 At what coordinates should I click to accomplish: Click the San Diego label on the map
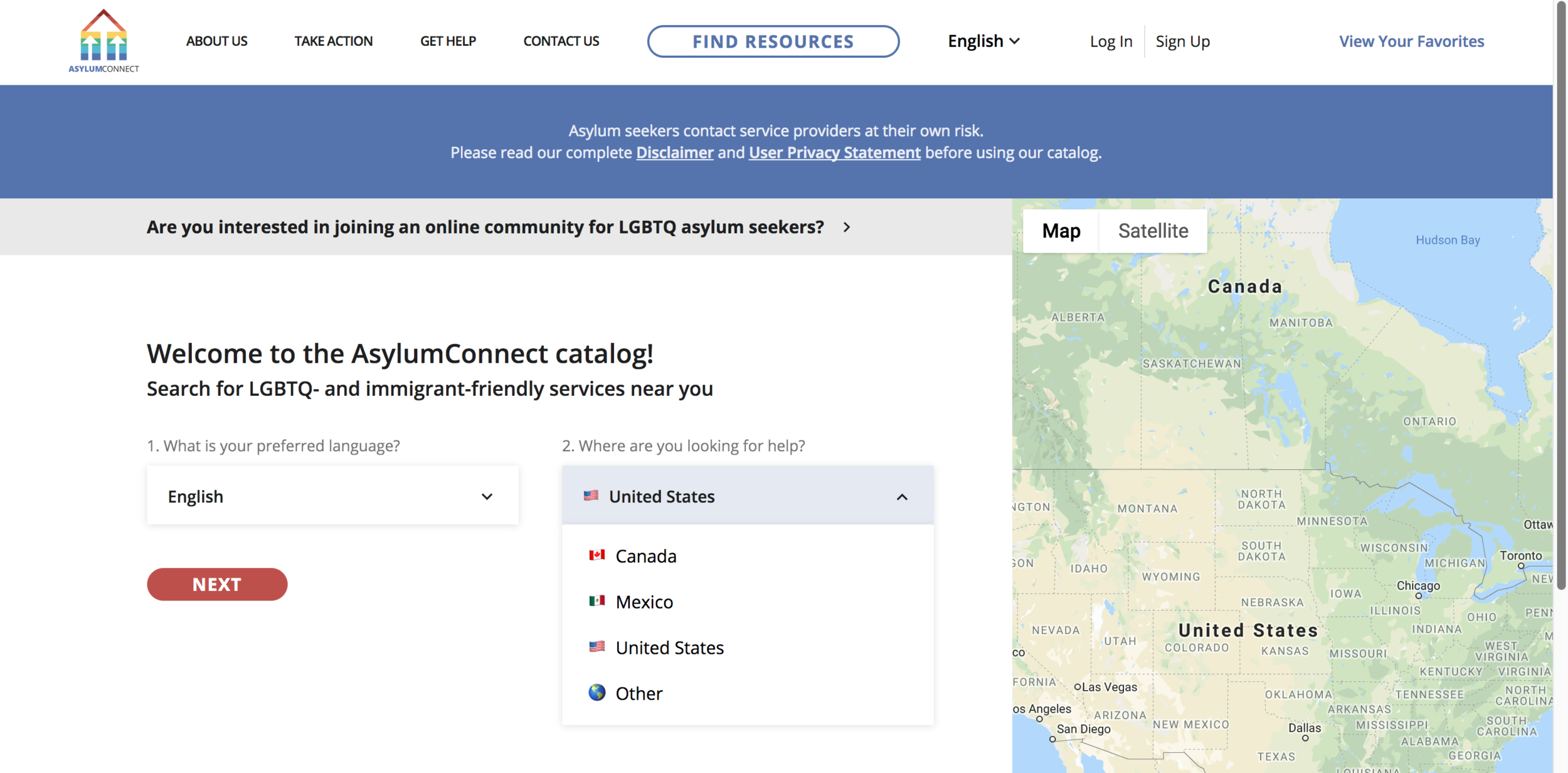[x=1083, y=729]
